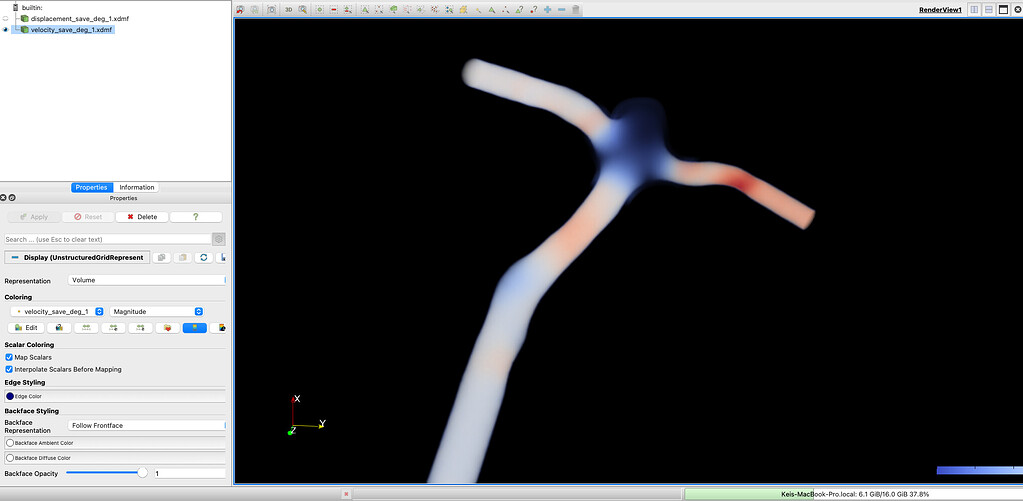The height and width of the screenshot is (501, 1023).
Task: Split the view vertically
Action: [x=989, y=10]
